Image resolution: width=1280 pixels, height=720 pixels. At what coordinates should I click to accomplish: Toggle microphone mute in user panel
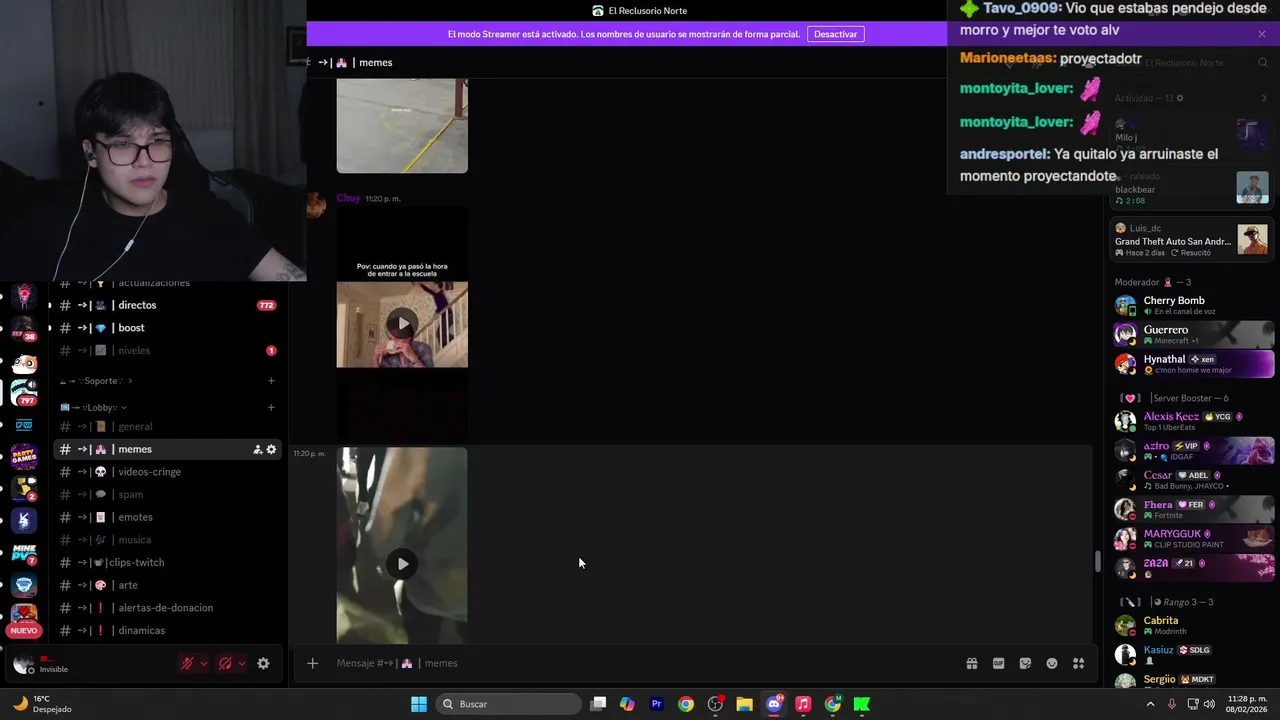click(187, 663)
